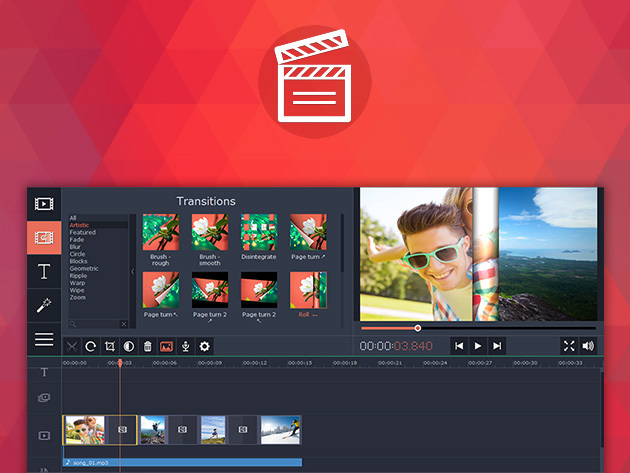The height and width of the screenshot is (473, 630).
Task: Click the scissors split tool
Action: 72,346
